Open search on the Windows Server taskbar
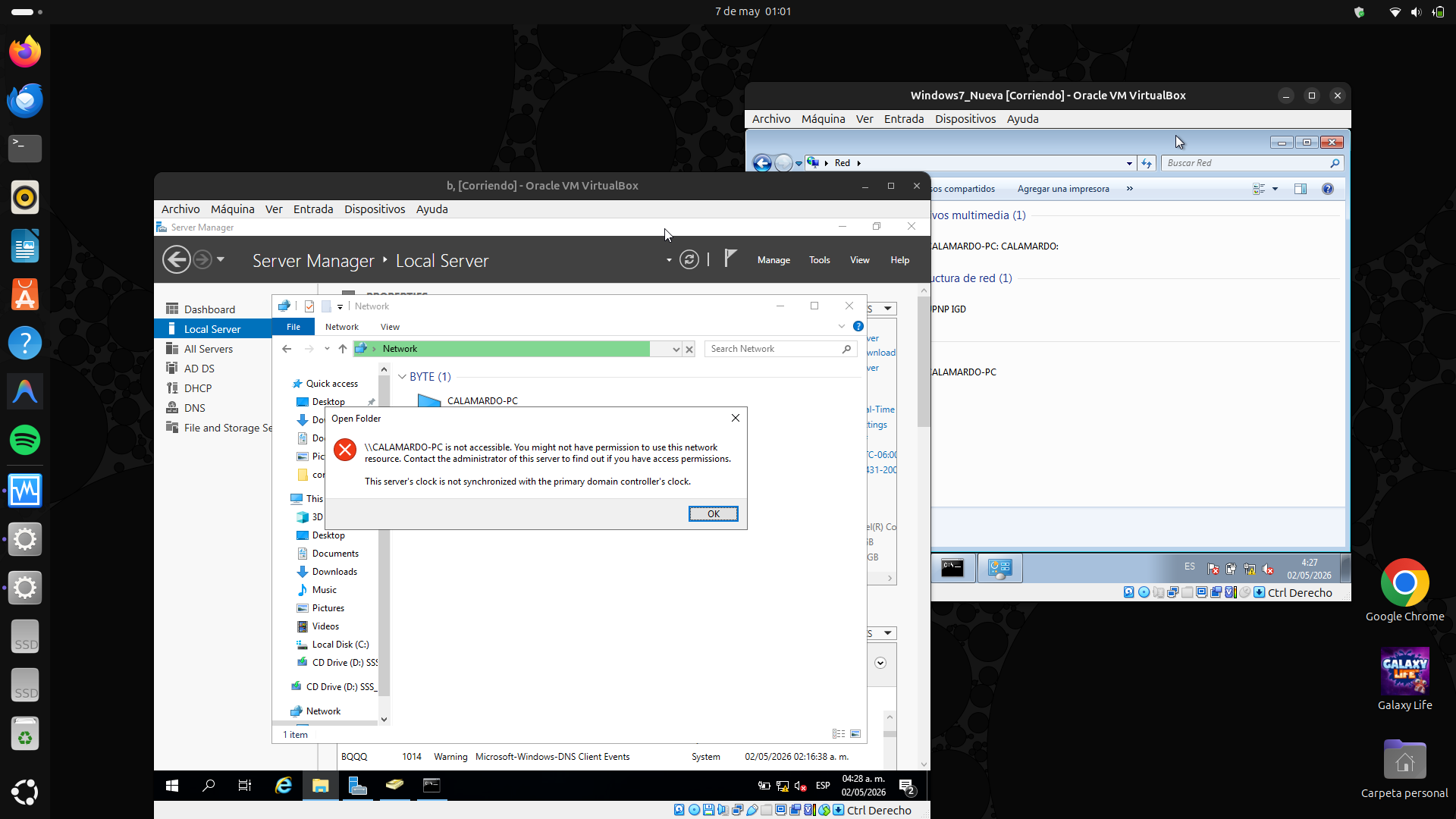 [x=209, y=786]
